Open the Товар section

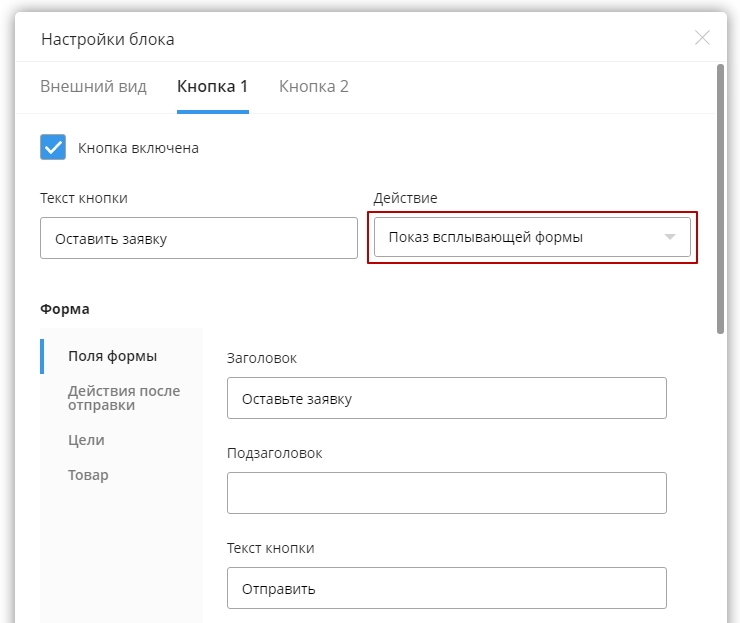pyautogui.click(x=88, y=475)
